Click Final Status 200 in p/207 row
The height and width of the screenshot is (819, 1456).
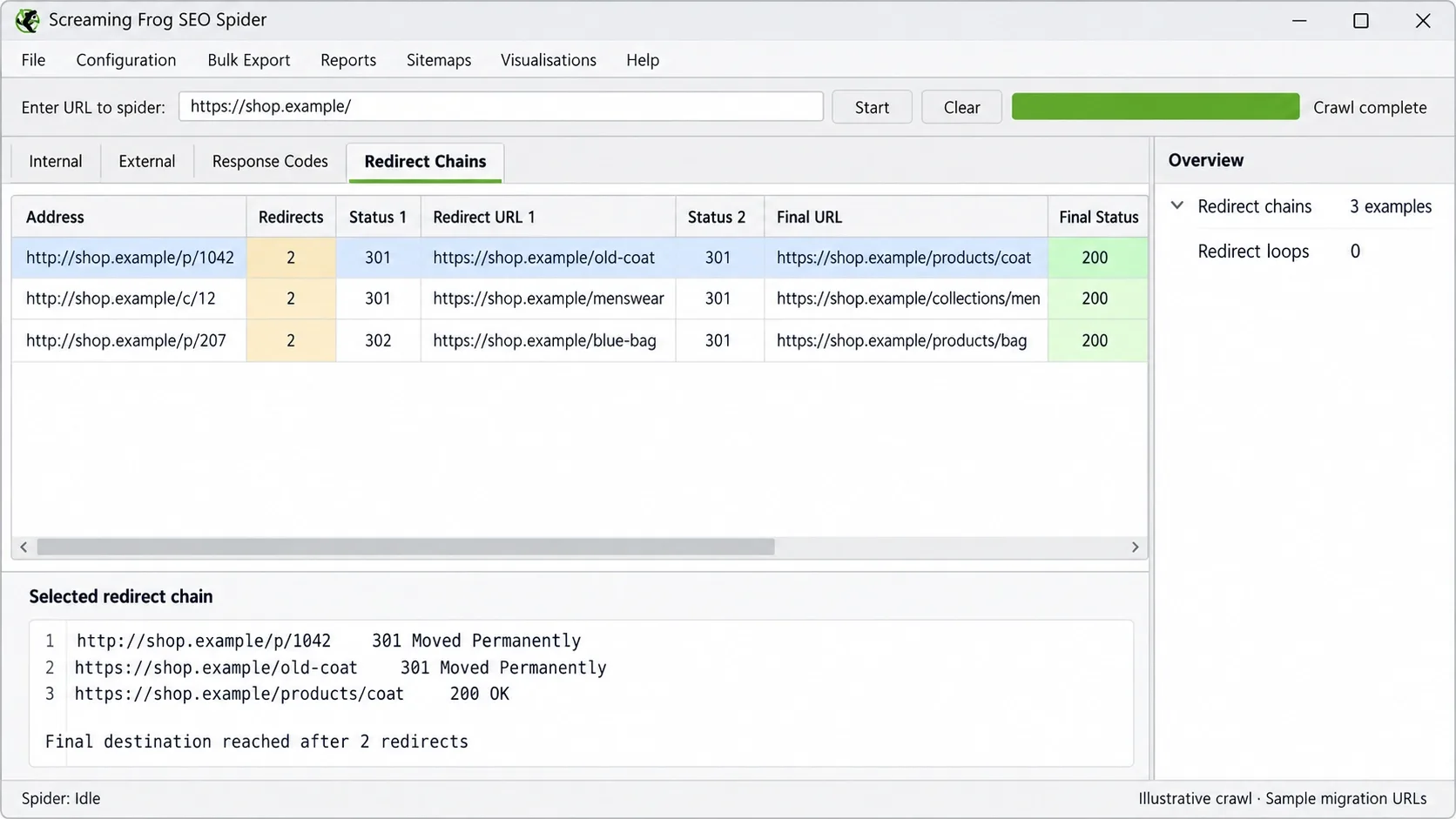[1097, 340]
